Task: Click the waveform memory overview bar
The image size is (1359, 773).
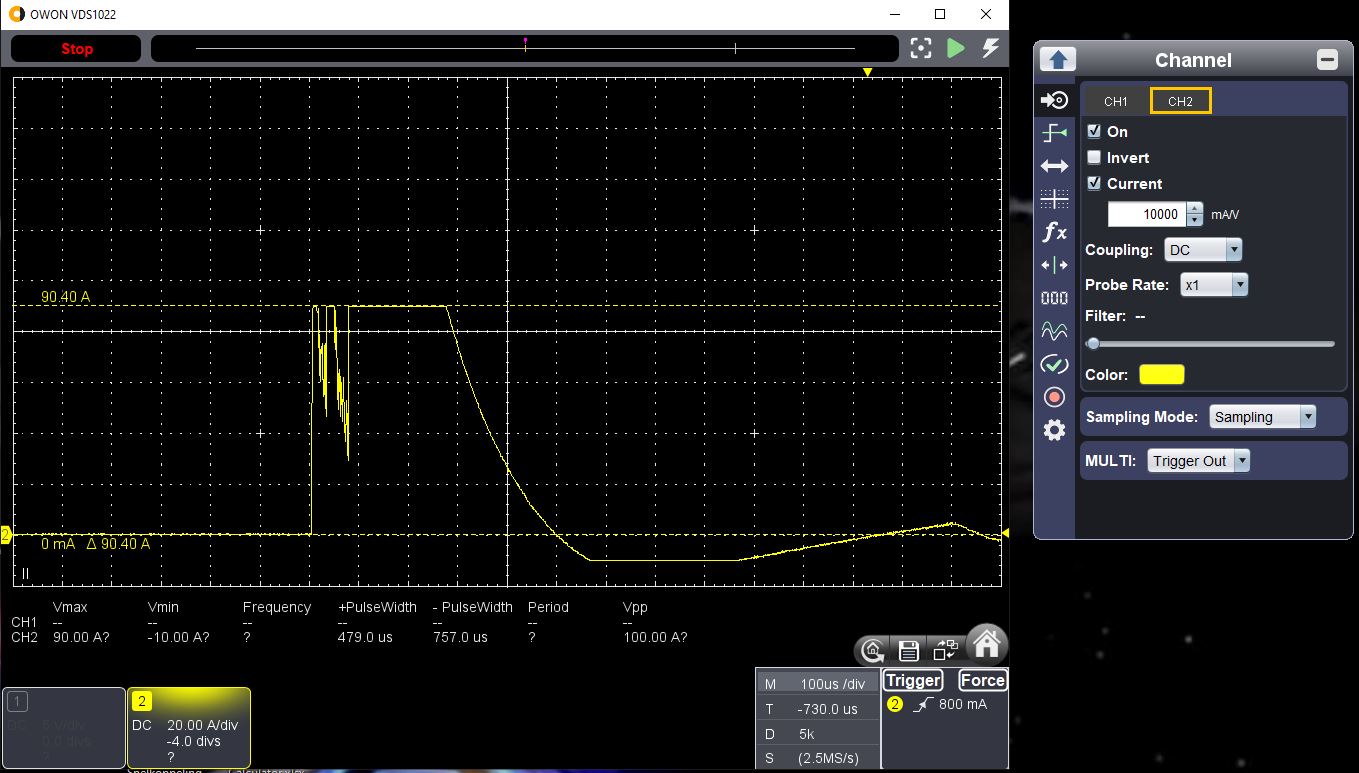Action: click(x=525, y=48)
